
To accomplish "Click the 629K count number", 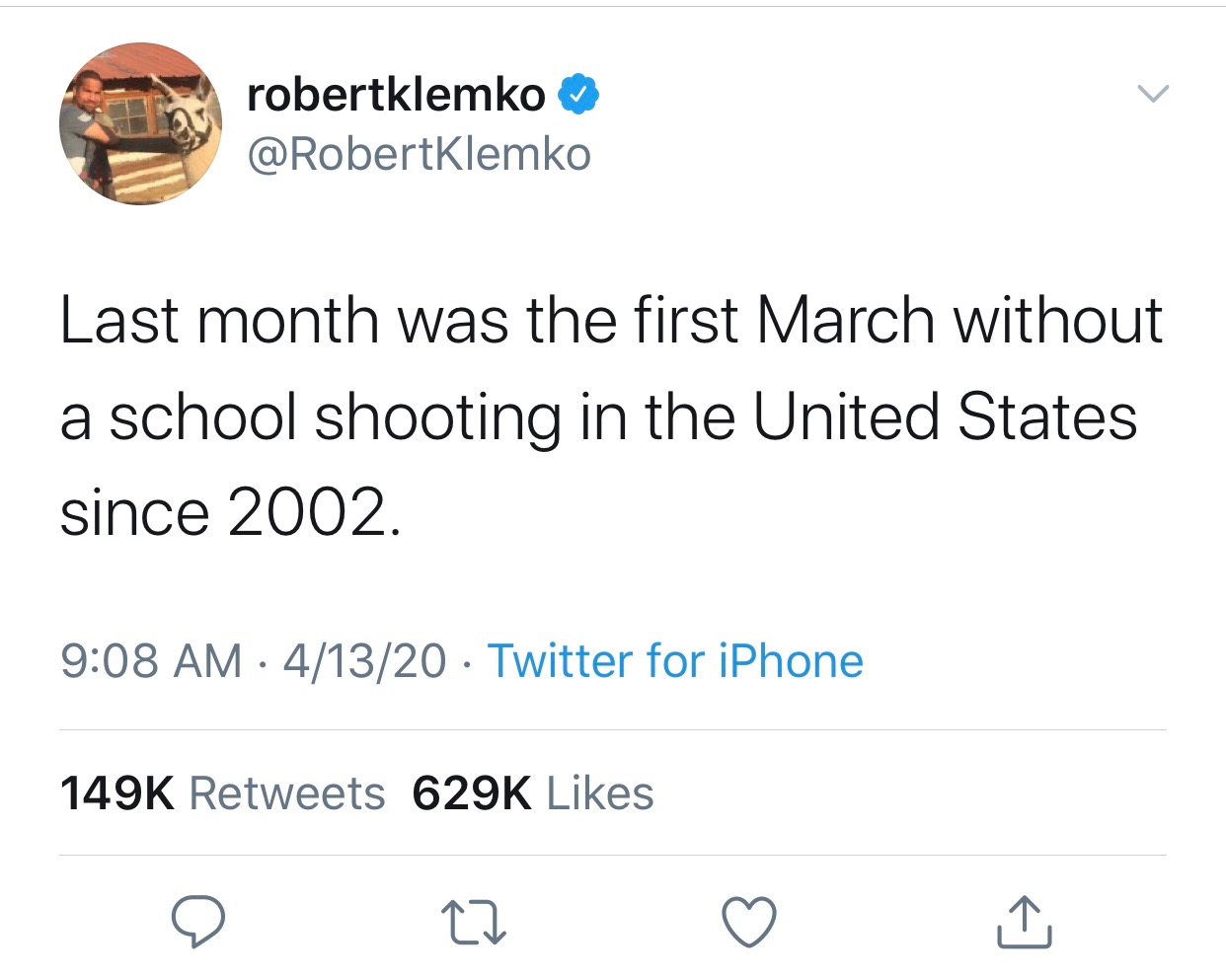I will click(x=472, y=793).
